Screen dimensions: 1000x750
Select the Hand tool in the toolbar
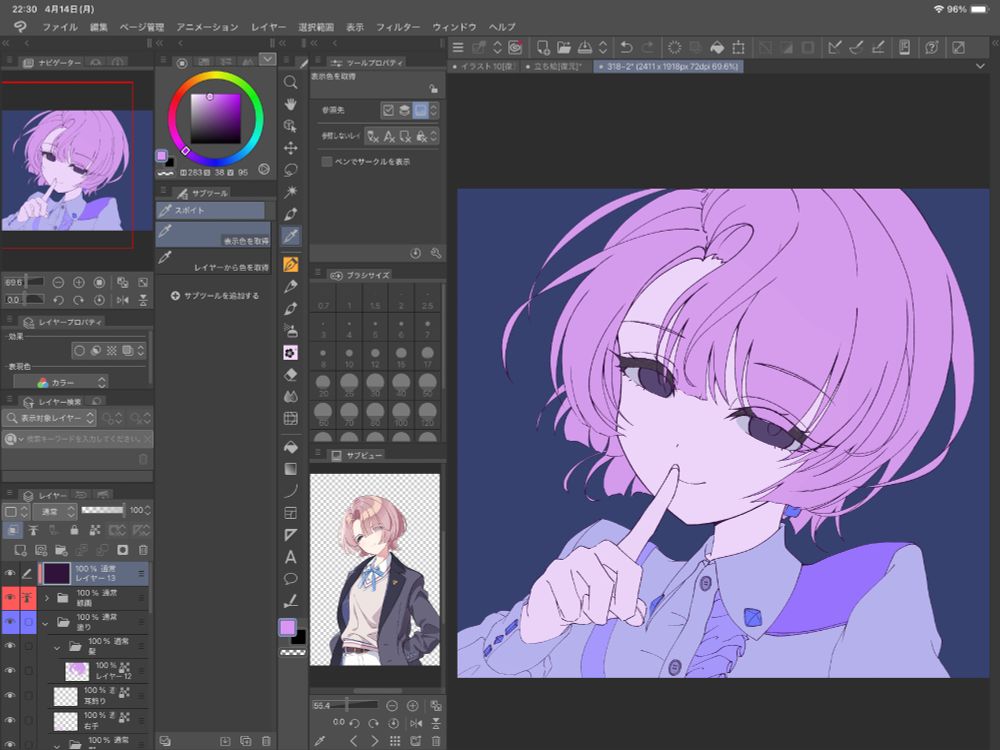(291, 104)
